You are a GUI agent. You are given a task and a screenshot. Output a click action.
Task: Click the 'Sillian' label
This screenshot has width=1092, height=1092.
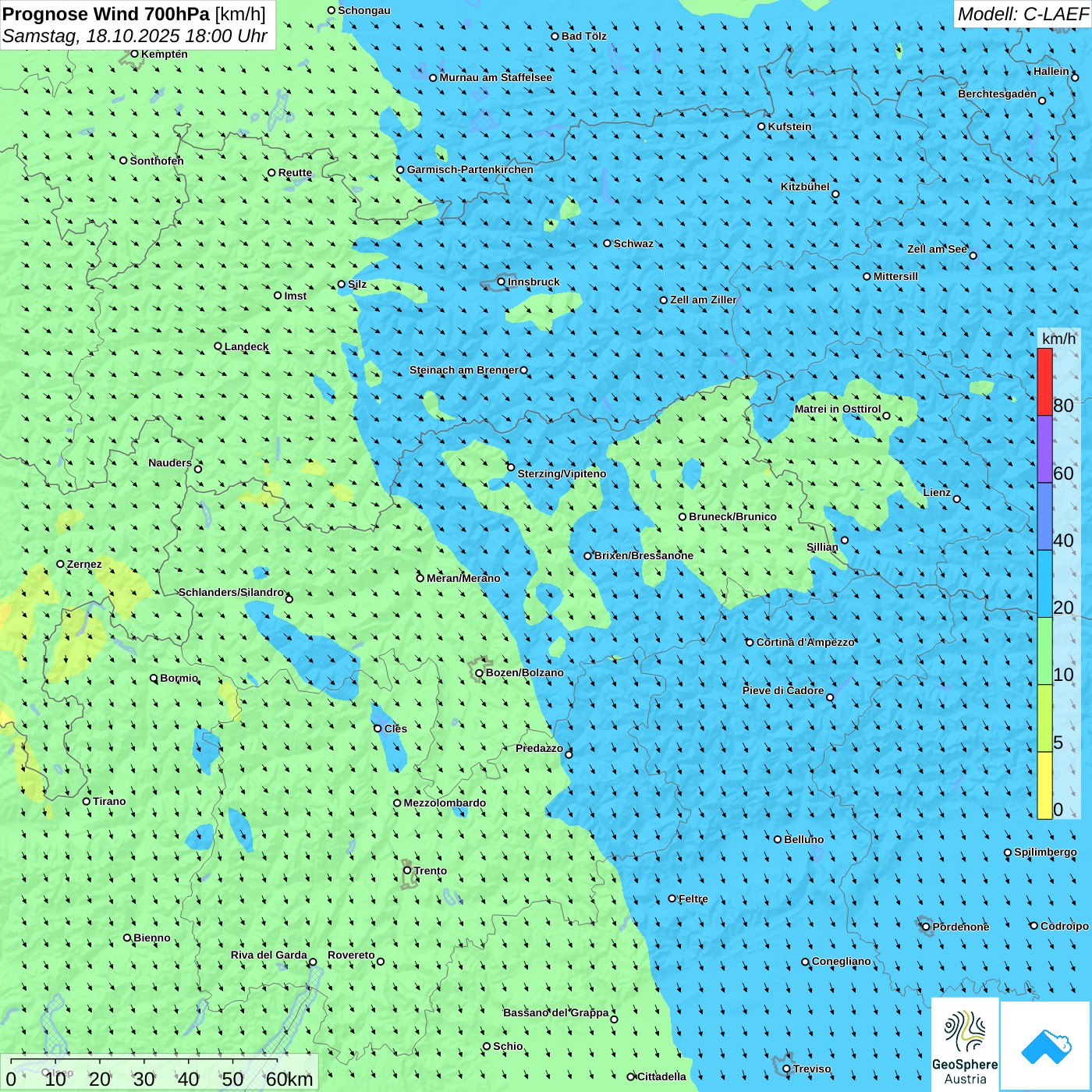[822, 547]
